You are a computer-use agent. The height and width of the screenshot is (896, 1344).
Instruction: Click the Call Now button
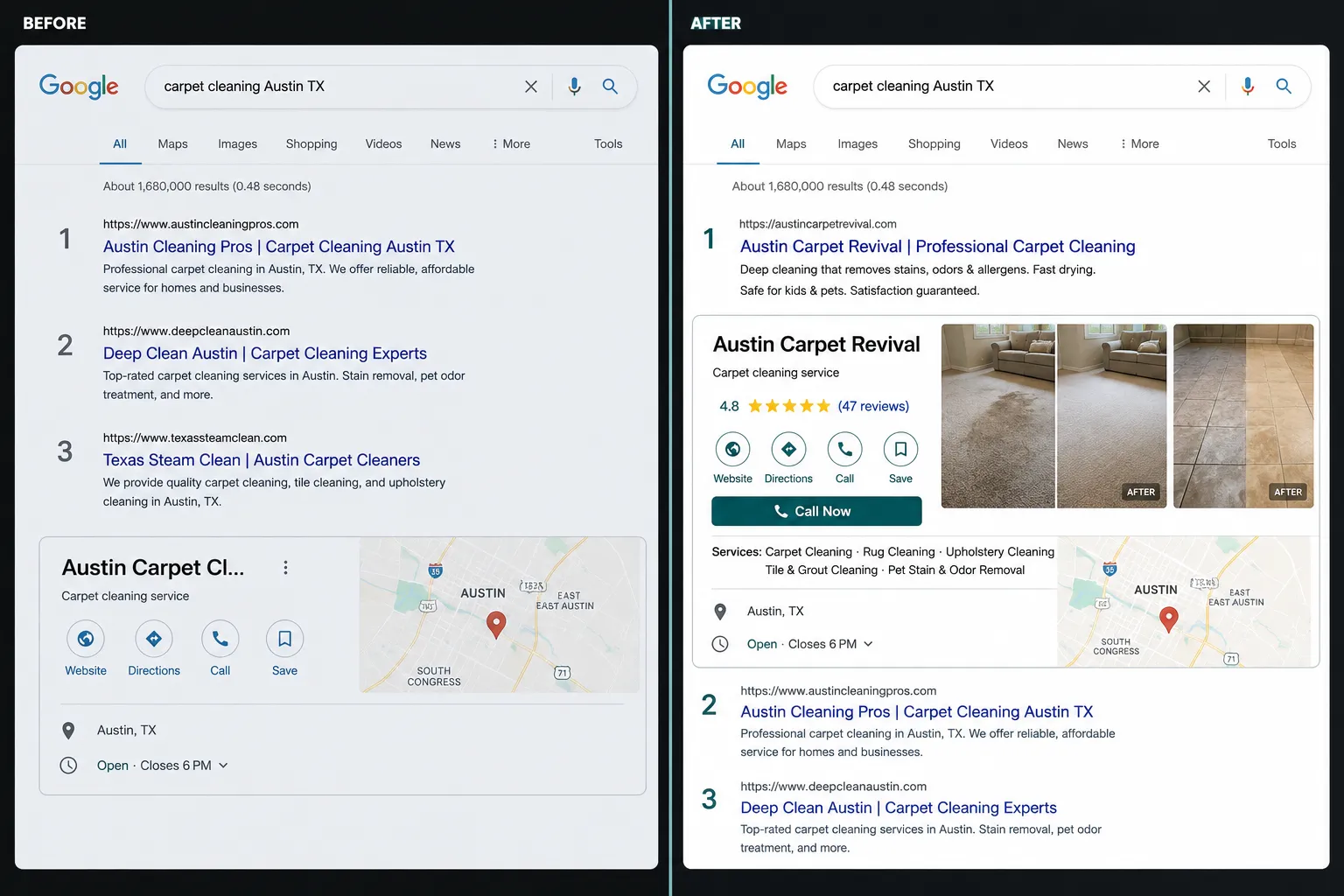[816, 511]
